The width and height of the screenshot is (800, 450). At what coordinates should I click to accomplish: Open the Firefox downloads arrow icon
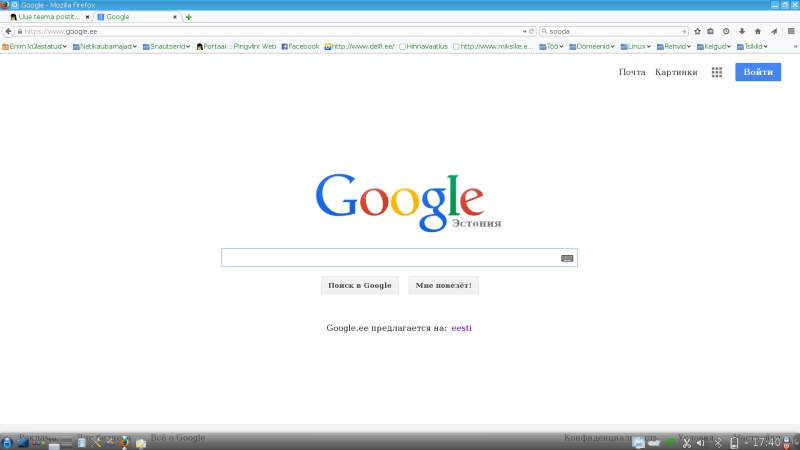tap(742, 31)
